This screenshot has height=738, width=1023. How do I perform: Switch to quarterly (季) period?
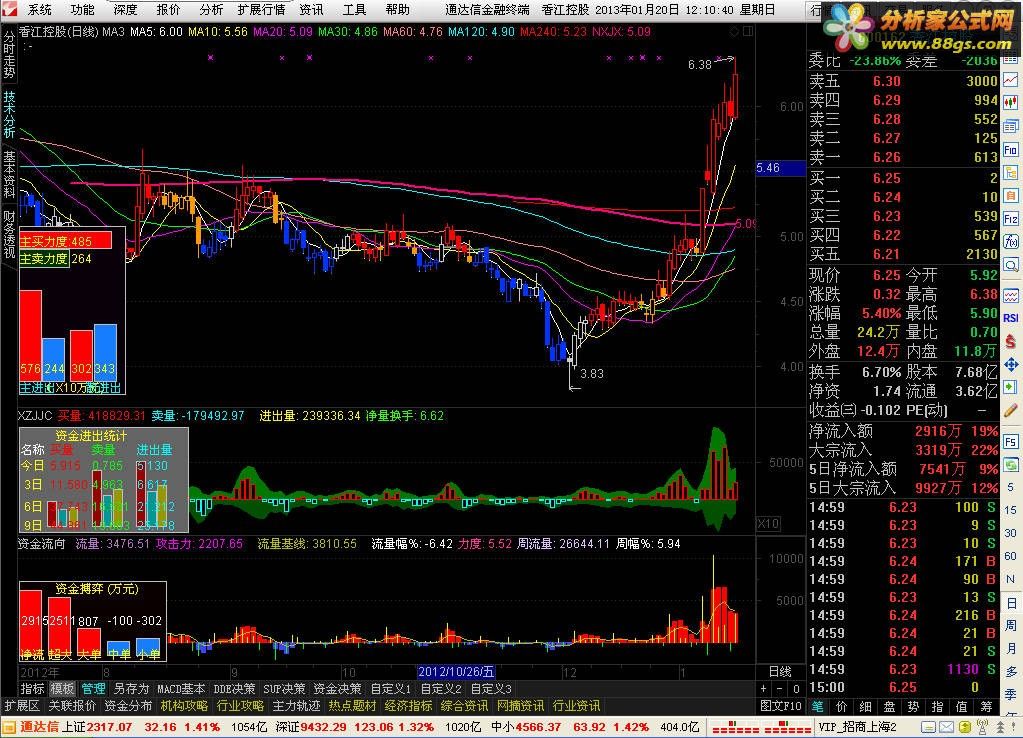pos(1011,694)
